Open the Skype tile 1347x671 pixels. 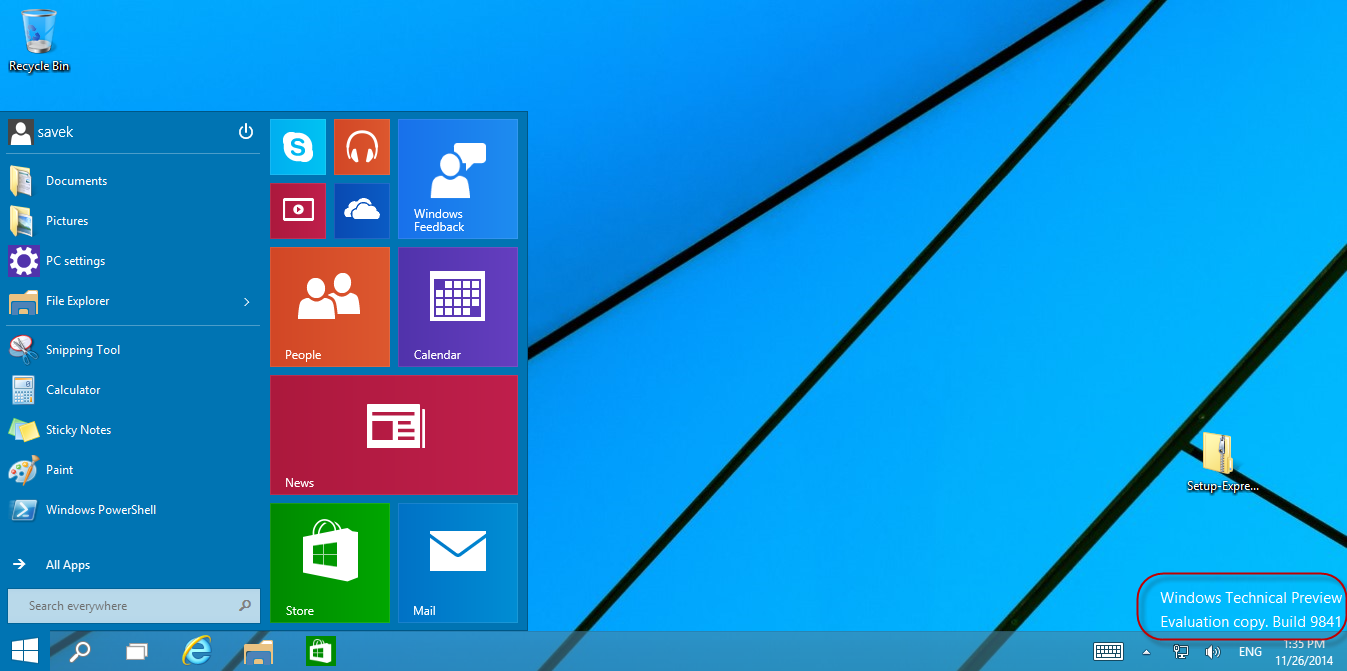pos(297,146)
